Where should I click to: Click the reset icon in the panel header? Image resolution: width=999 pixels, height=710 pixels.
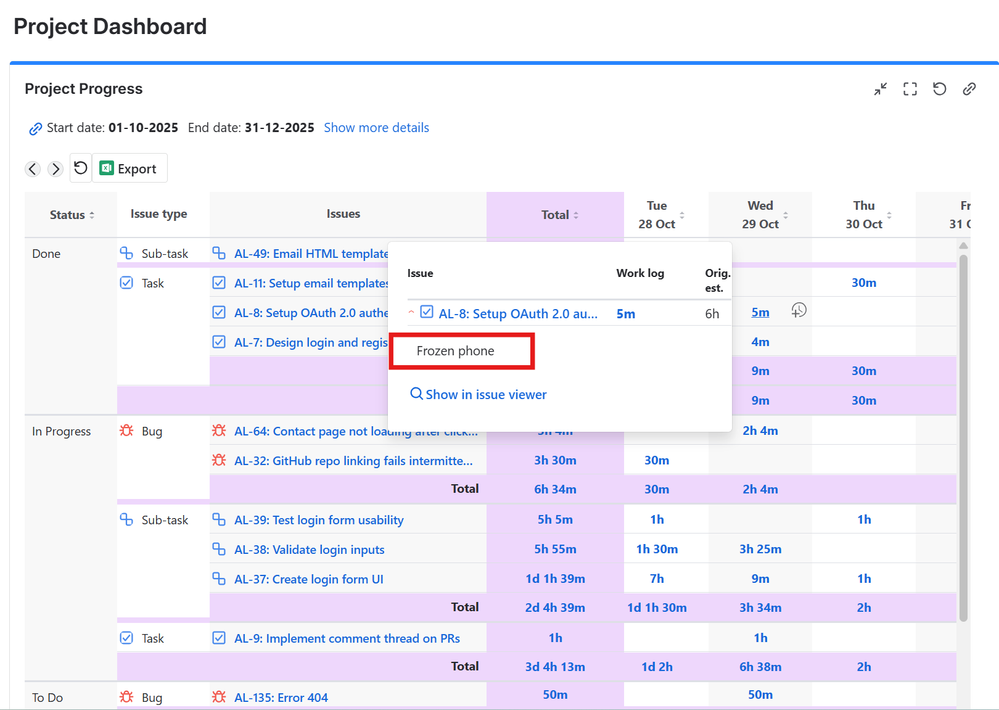click(939, 89)
